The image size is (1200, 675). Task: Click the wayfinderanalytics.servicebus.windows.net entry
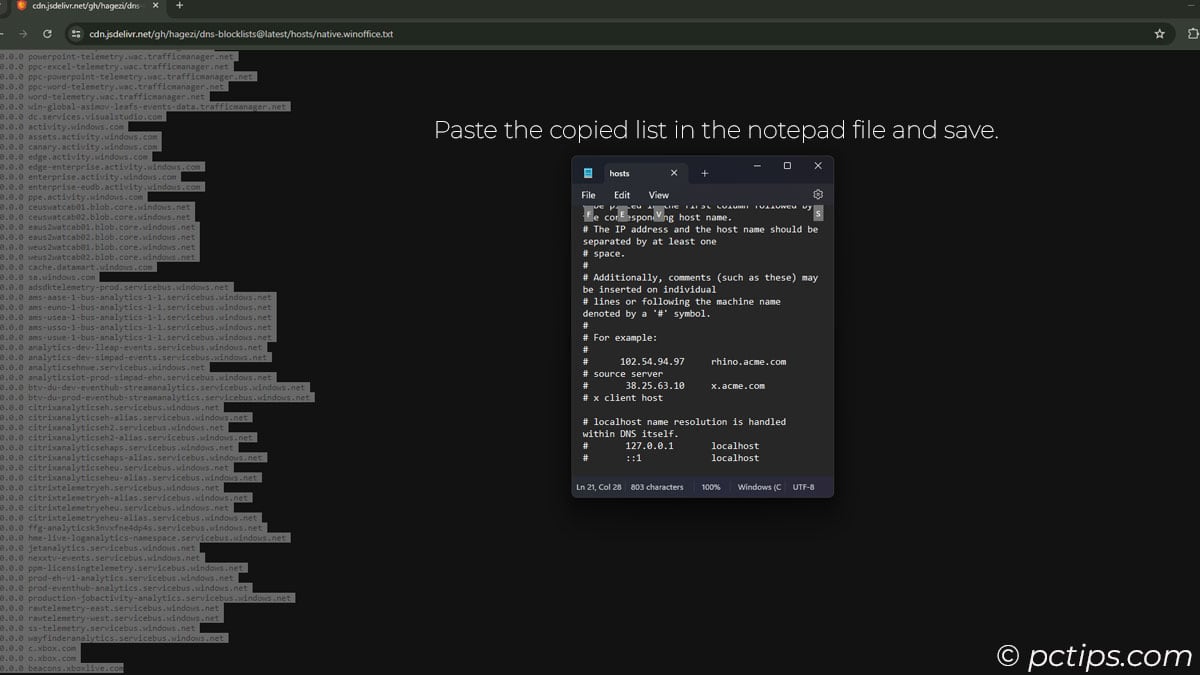click(126, 637)
